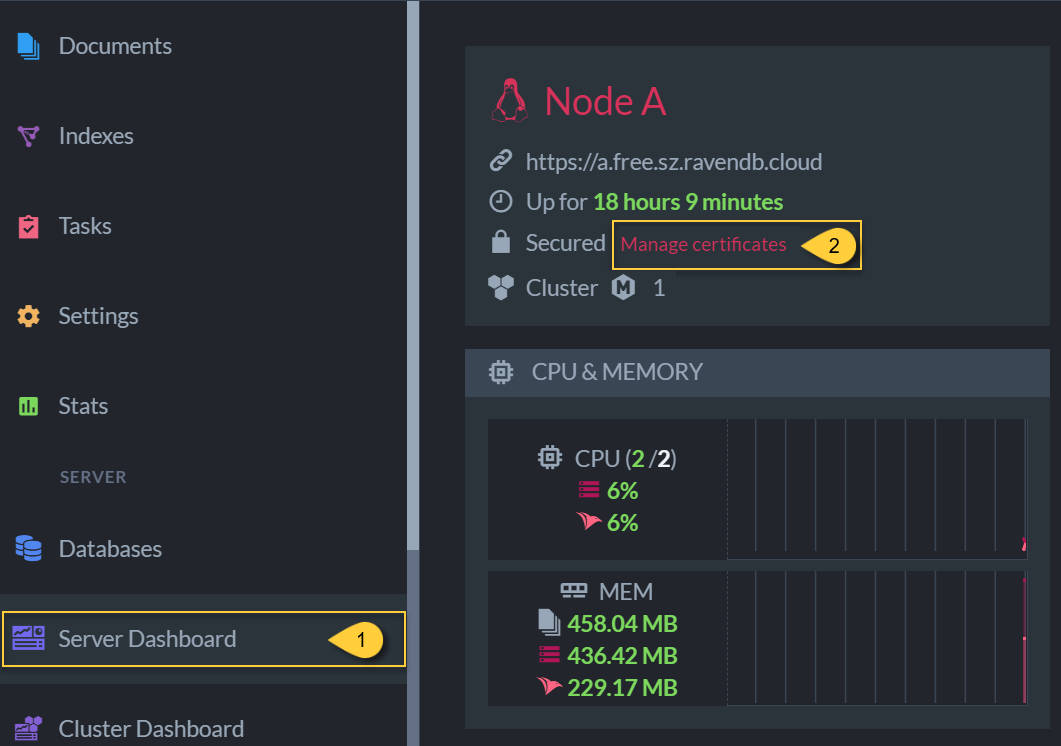This screenshot has height=746, width=1061.
Task: Click the CPU usage graph
Action: (877, 489)
